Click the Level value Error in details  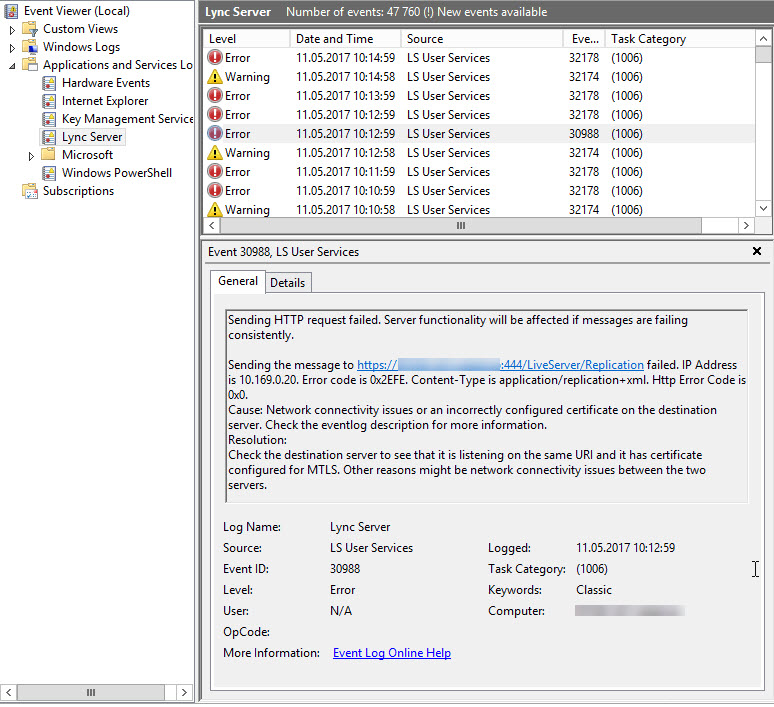pyautogui.click(x=342, y=590)
